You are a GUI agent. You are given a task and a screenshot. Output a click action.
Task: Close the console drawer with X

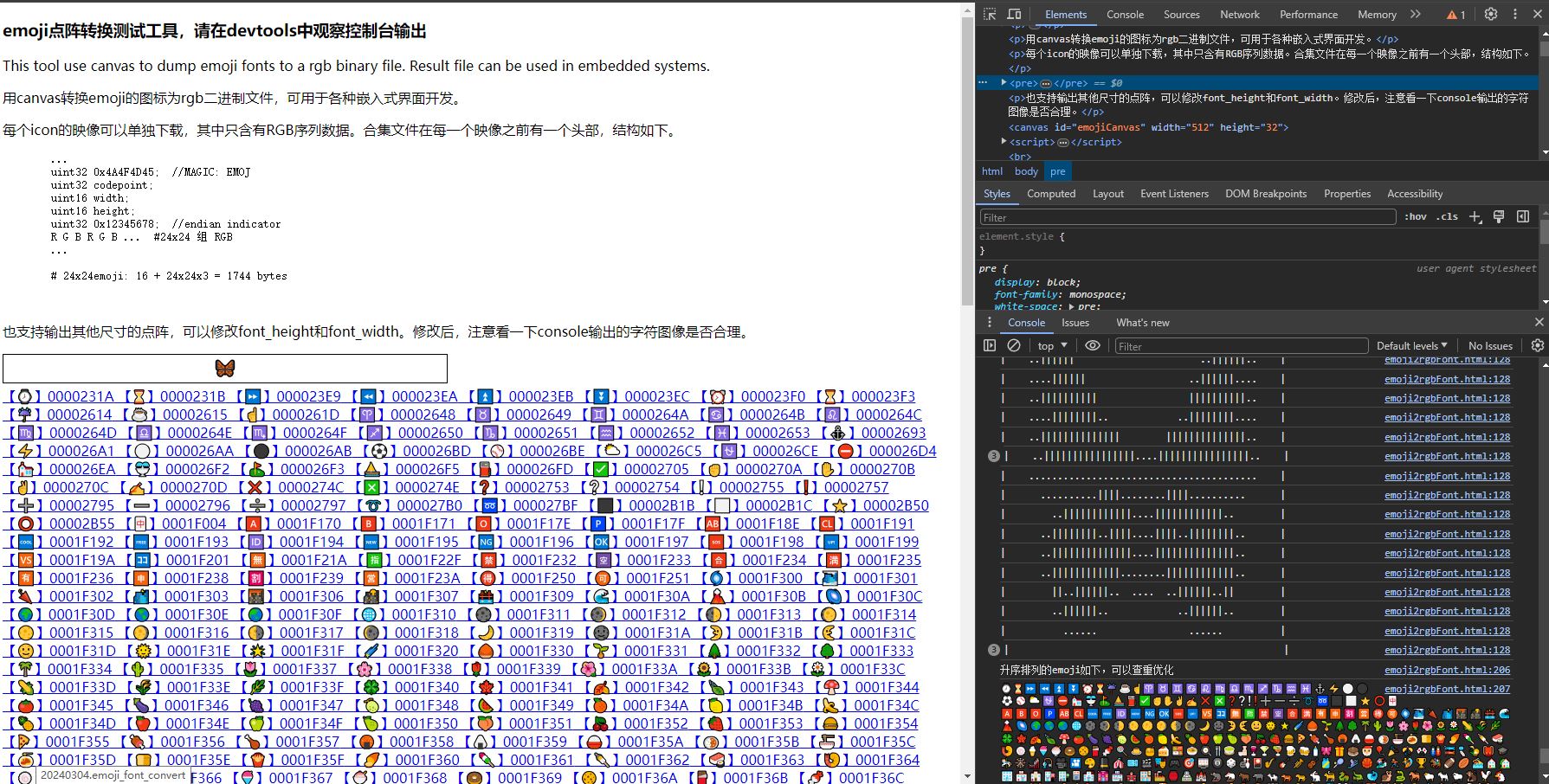(1539, 322)
